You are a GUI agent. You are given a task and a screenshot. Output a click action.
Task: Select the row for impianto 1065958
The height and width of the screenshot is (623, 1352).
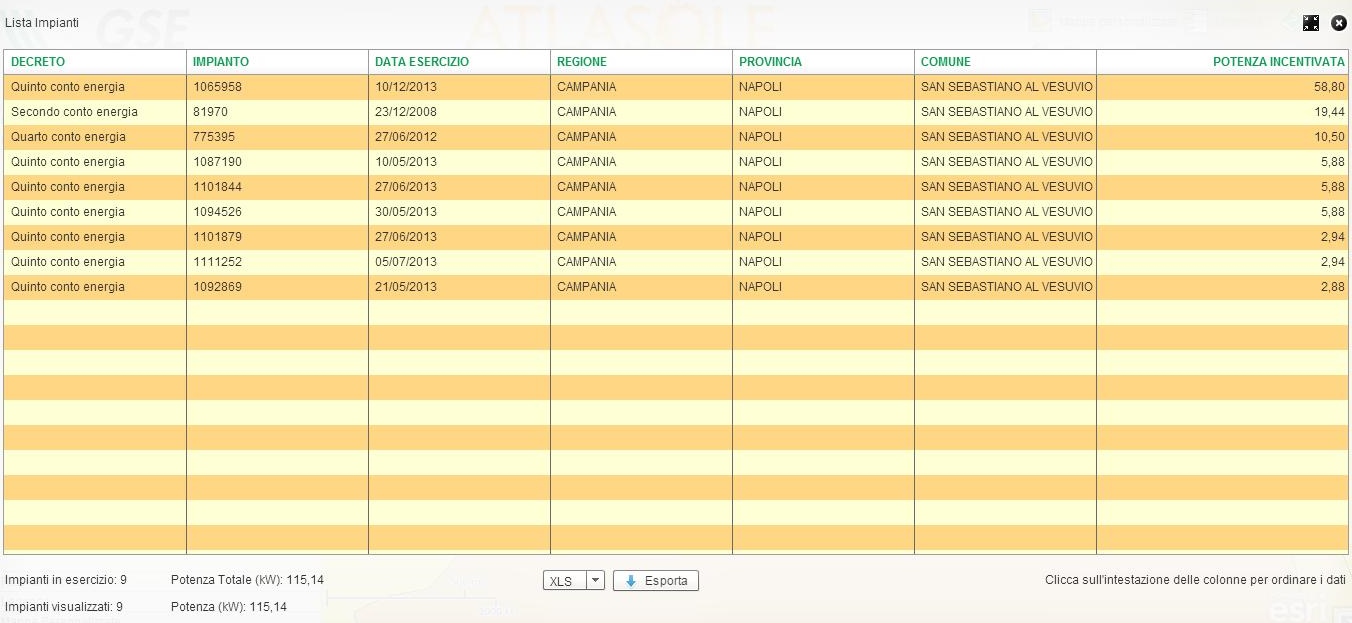click(x=218, y=87)
